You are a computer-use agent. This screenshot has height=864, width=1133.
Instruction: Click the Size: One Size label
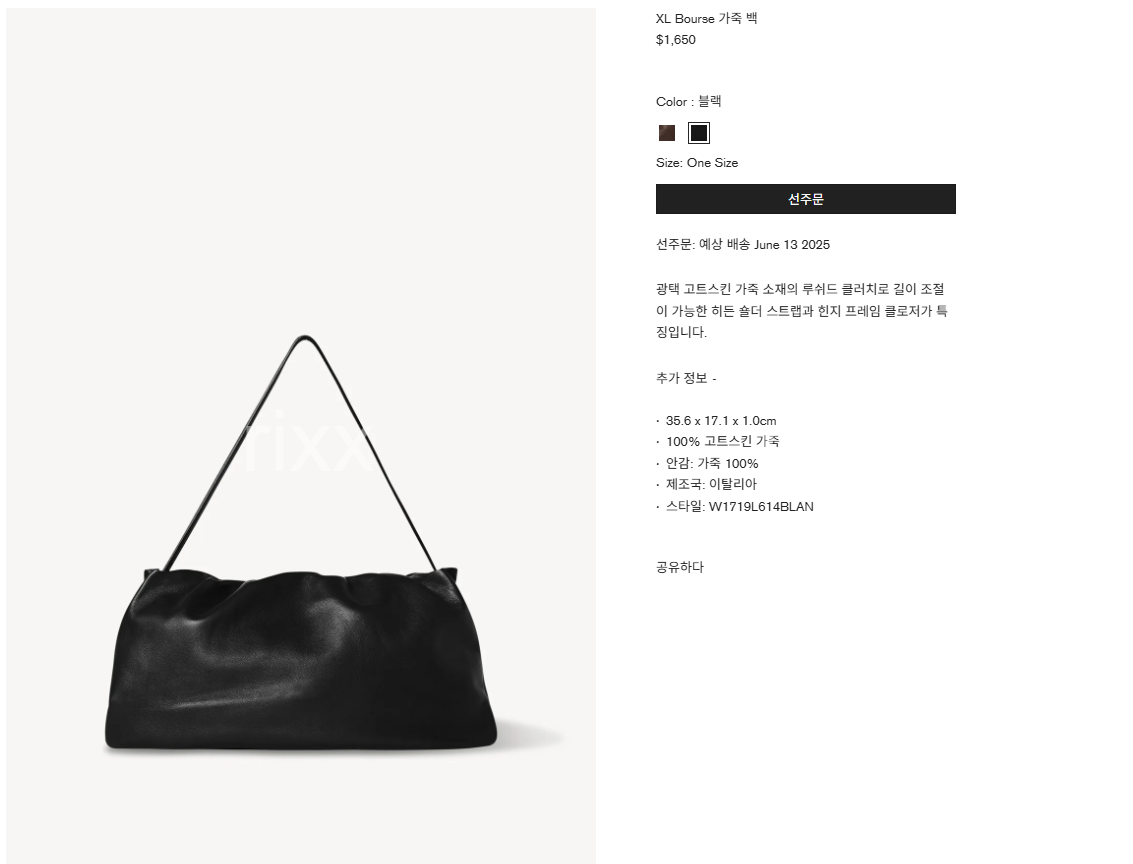697,163
